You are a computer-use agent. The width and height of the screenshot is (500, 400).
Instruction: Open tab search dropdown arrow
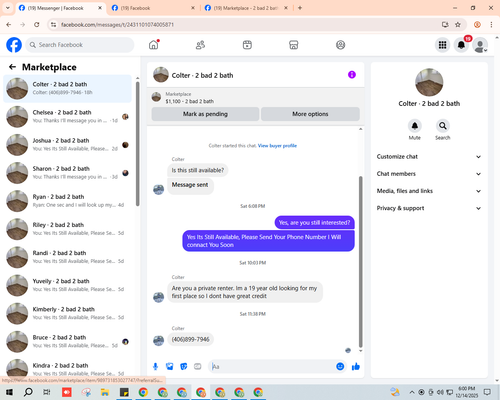(x=7, y=8)
